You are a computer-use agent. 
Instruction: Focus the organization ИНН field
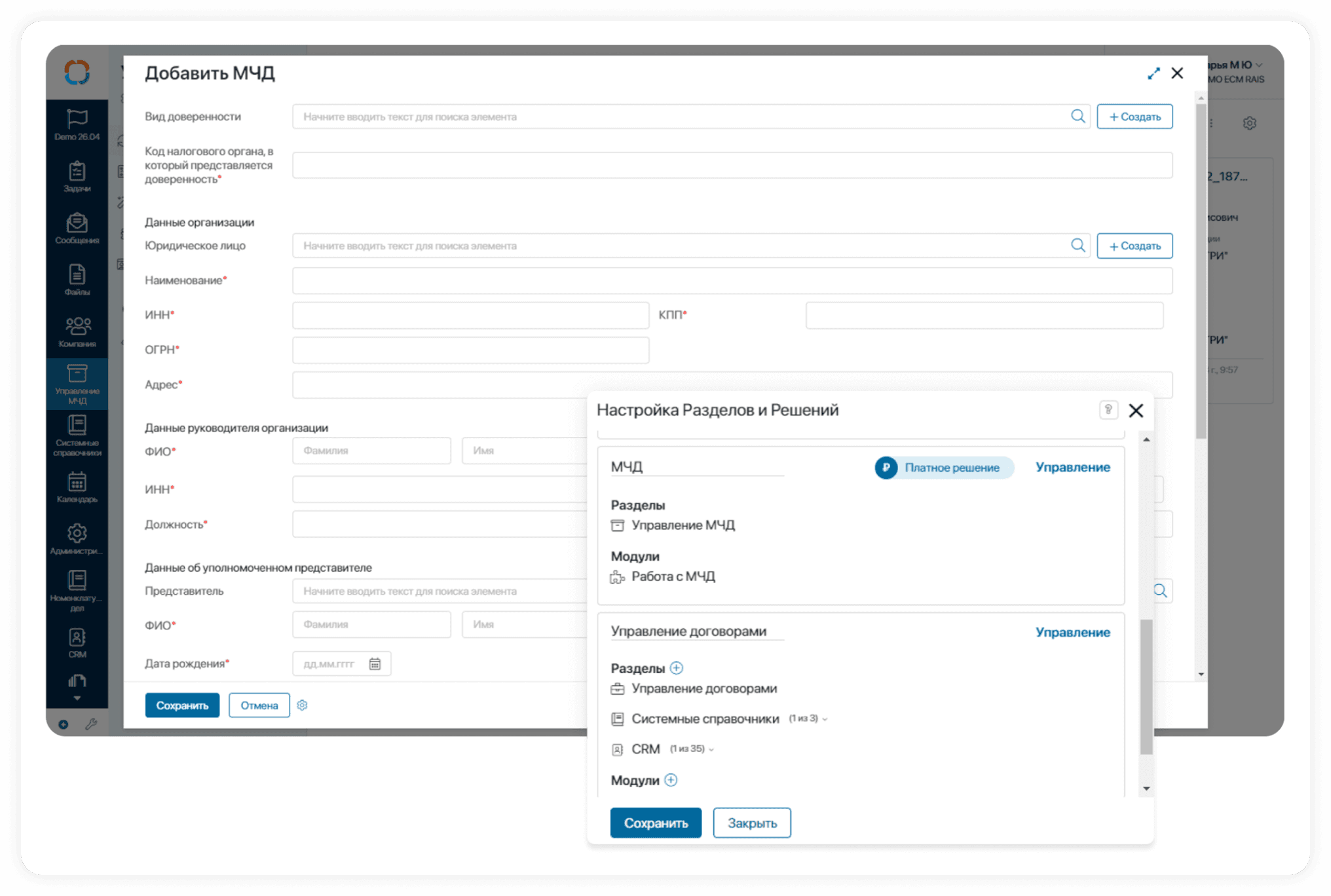pyautogui.click(x=471, y=315)
